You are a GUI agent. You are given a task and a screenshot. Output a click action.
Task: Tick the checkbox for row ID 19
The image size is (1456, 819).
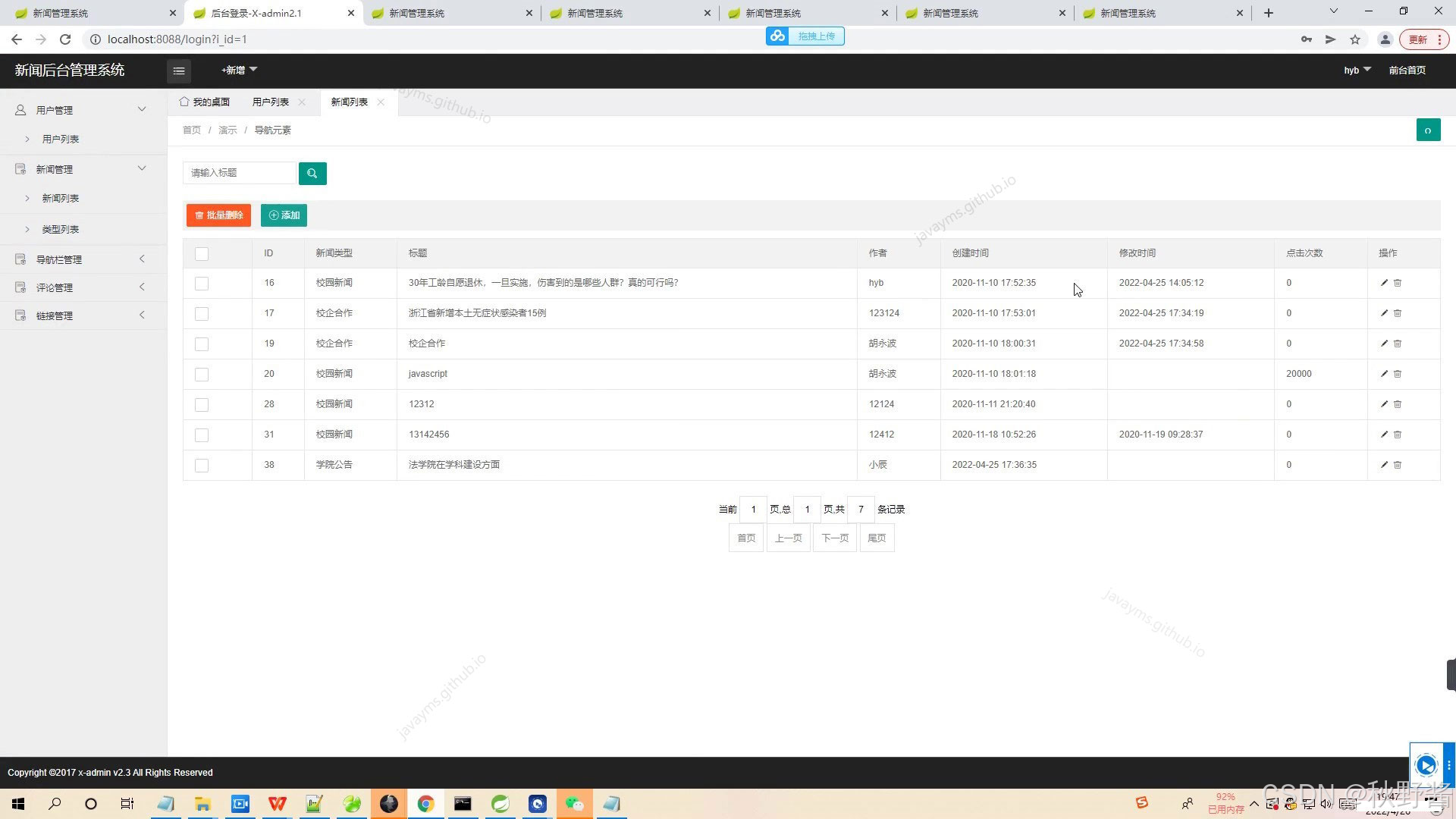coord(202,344)
